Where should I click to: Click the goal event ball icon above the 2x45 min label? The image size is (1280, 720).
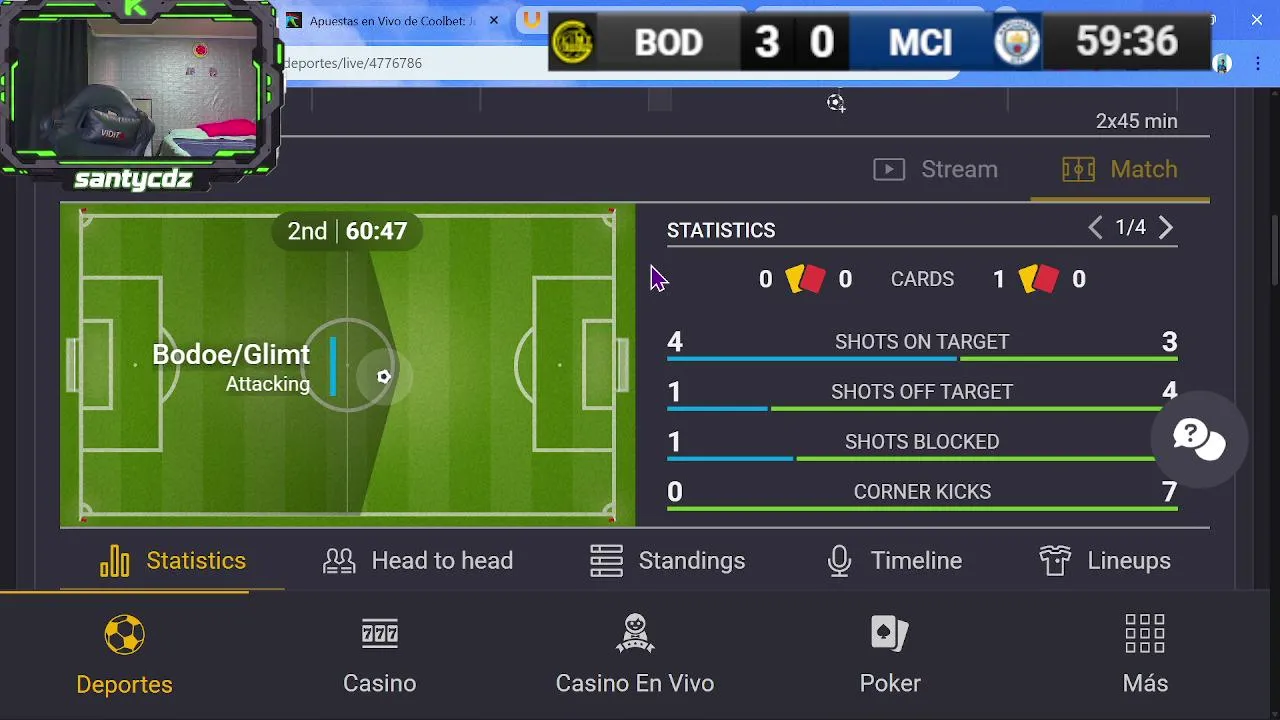point(836,103)
